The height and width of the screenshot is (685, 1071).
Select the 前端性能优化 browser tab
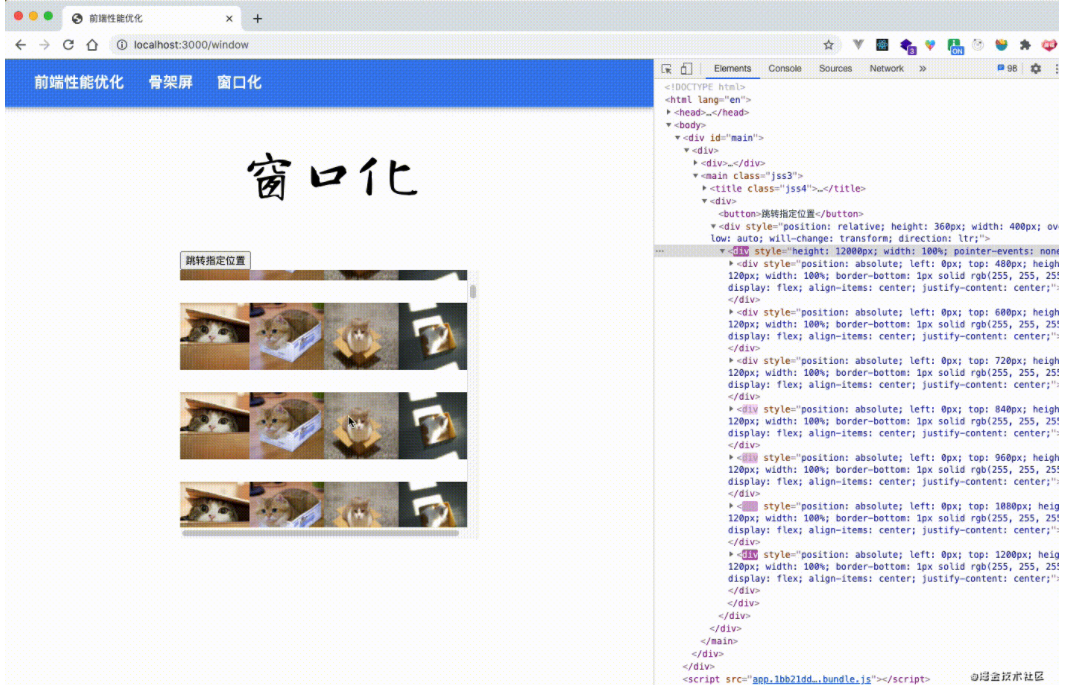[150, 18]
